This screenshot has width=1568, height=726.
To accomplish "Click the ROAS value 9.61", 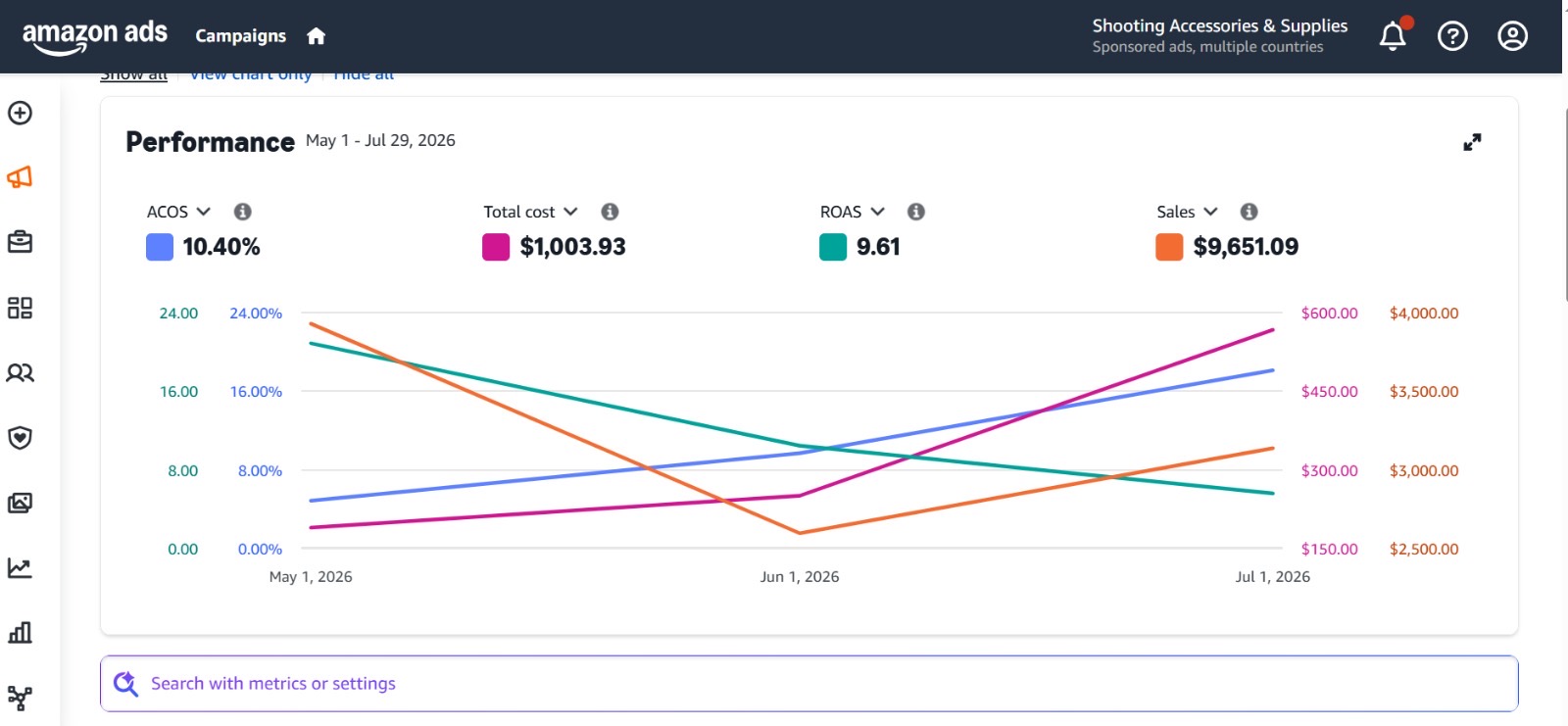I will pyautogui.click(x=878, y=247).
